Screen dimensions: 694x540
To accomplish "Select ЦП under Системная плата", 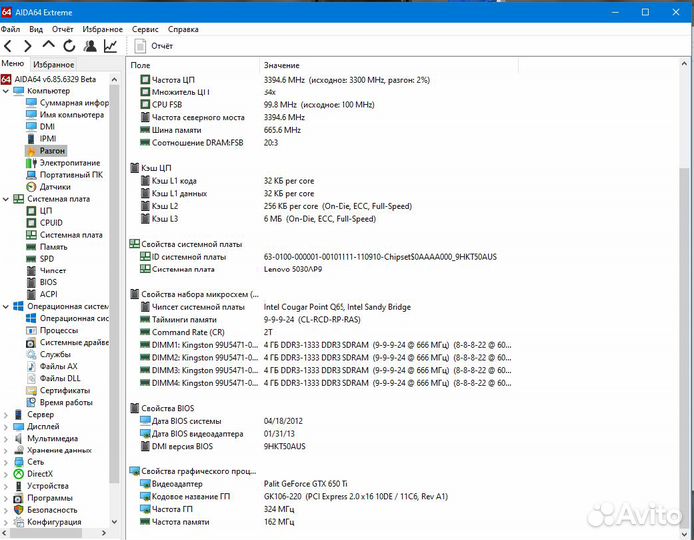I will click(39, 211).
